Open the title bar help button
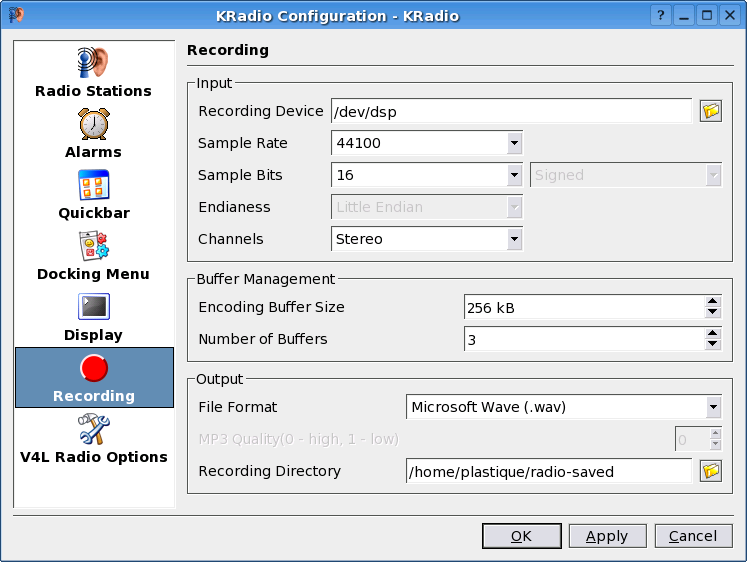 [661, 16]
